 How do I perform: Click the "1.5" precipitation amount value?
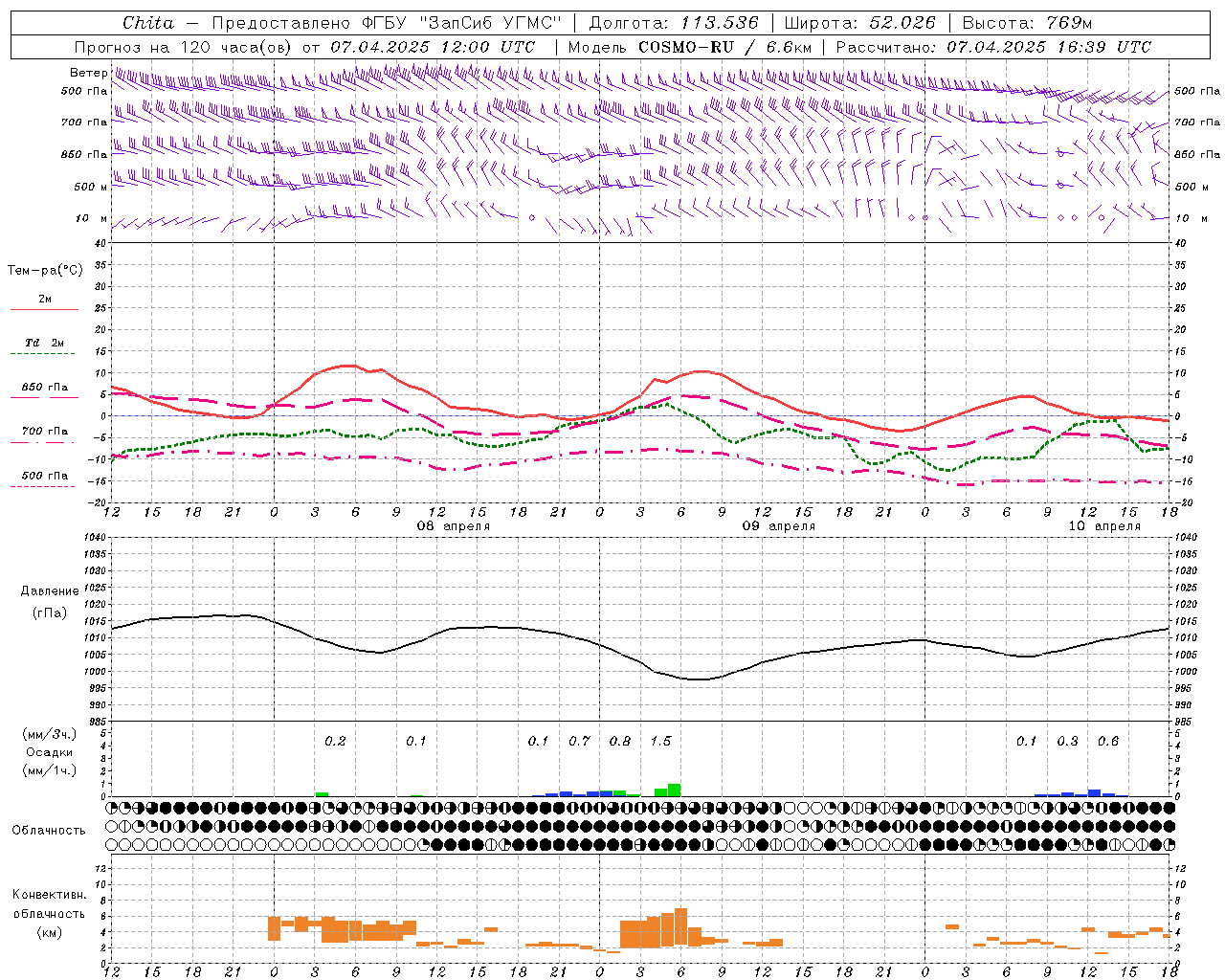pyautogui.click(x=660, y=741)
